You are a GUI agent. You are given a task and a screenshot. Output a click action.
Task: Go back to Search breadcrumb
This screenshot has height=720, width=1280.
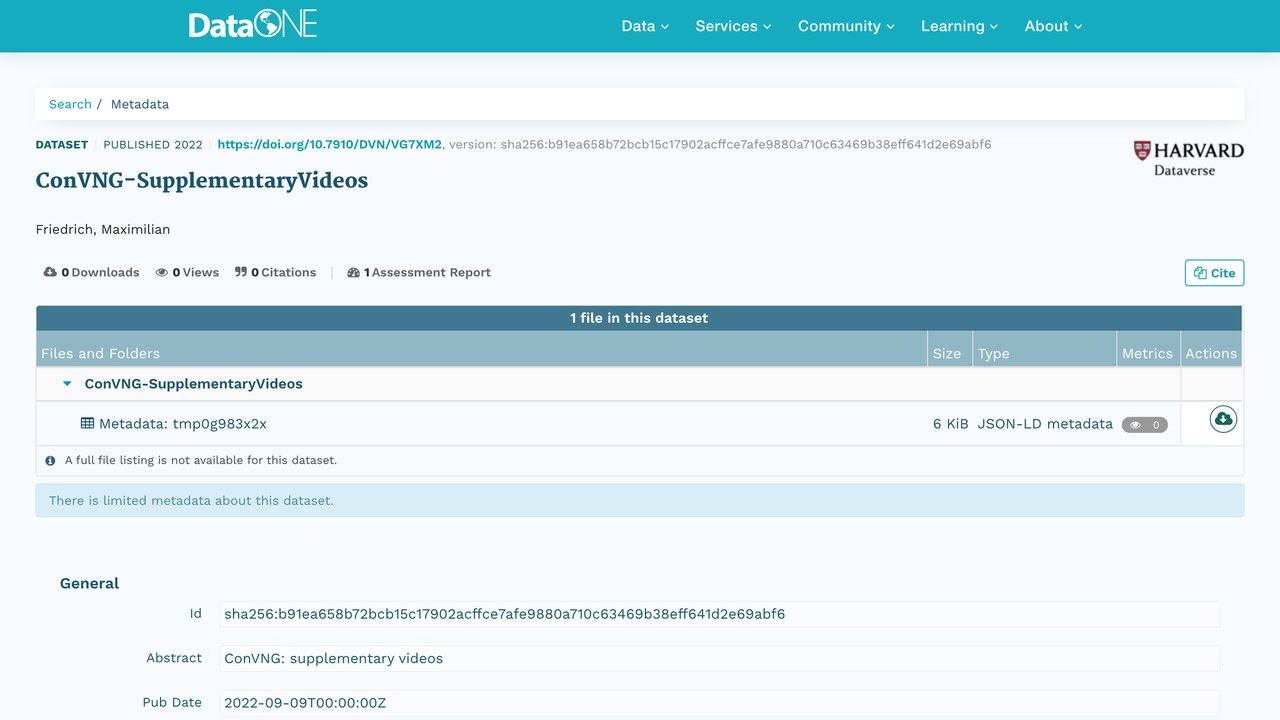click(x=70, y=104)
